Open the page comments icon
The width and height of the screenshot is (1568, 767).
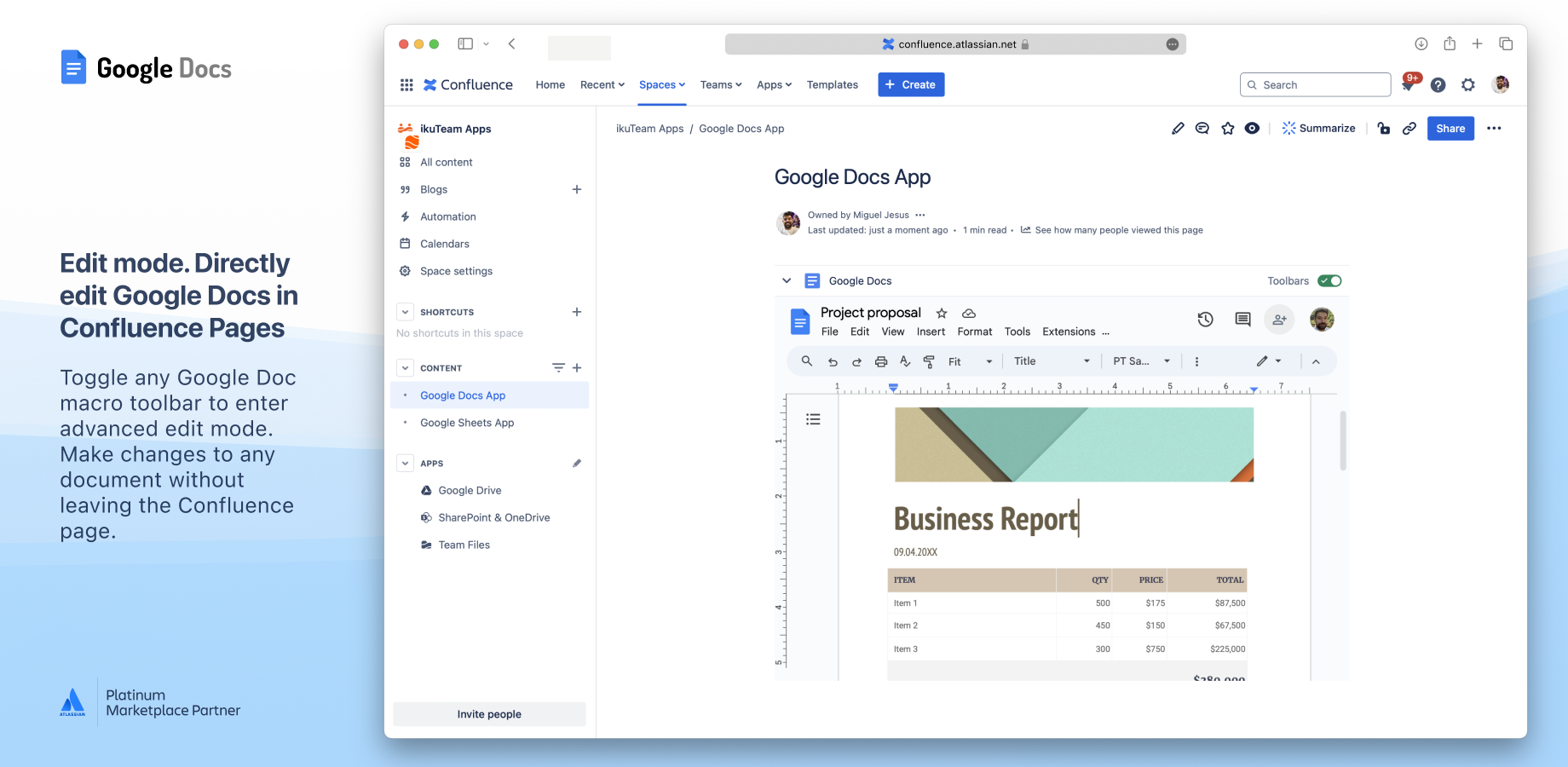(1202, 128)
